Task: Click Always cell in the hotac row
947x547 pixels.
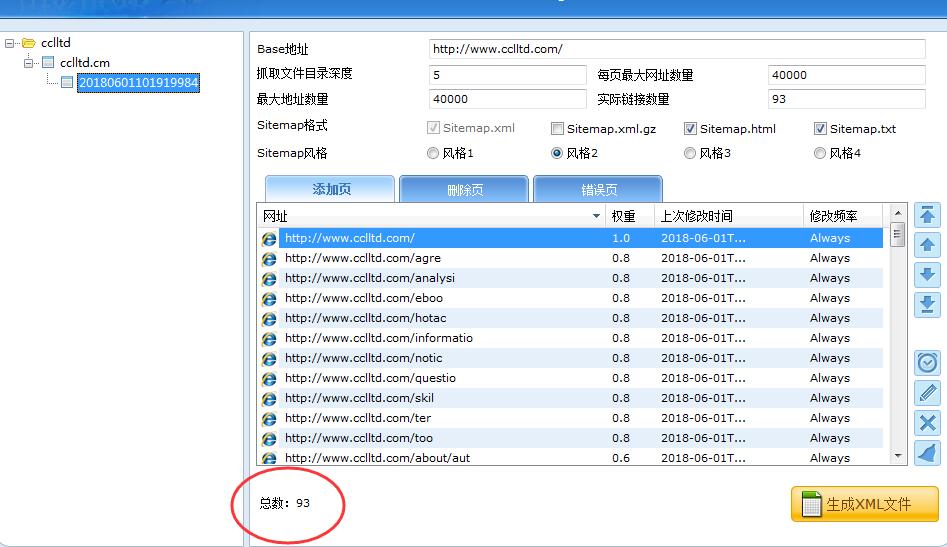Action: click(x=830, y=318)
